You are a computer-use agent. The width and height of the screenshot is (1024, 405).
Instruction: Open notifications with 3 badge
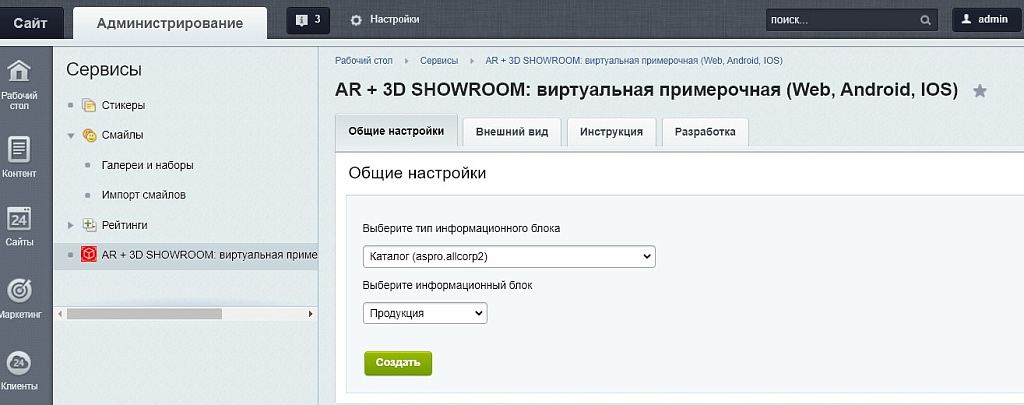[308, 19]
